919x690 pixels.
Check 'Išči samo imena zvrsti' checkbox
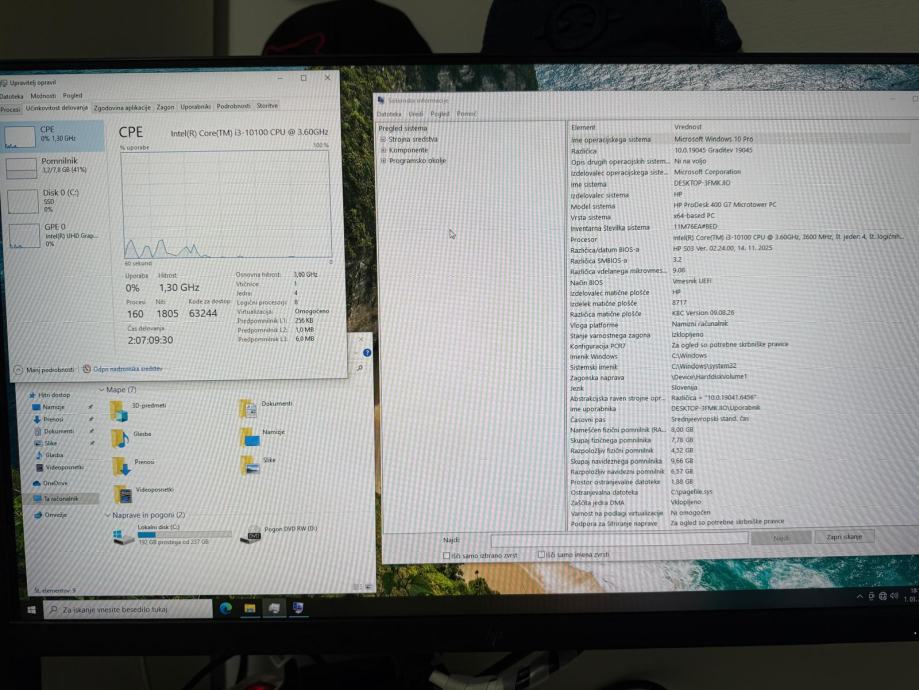coord(542,555)
